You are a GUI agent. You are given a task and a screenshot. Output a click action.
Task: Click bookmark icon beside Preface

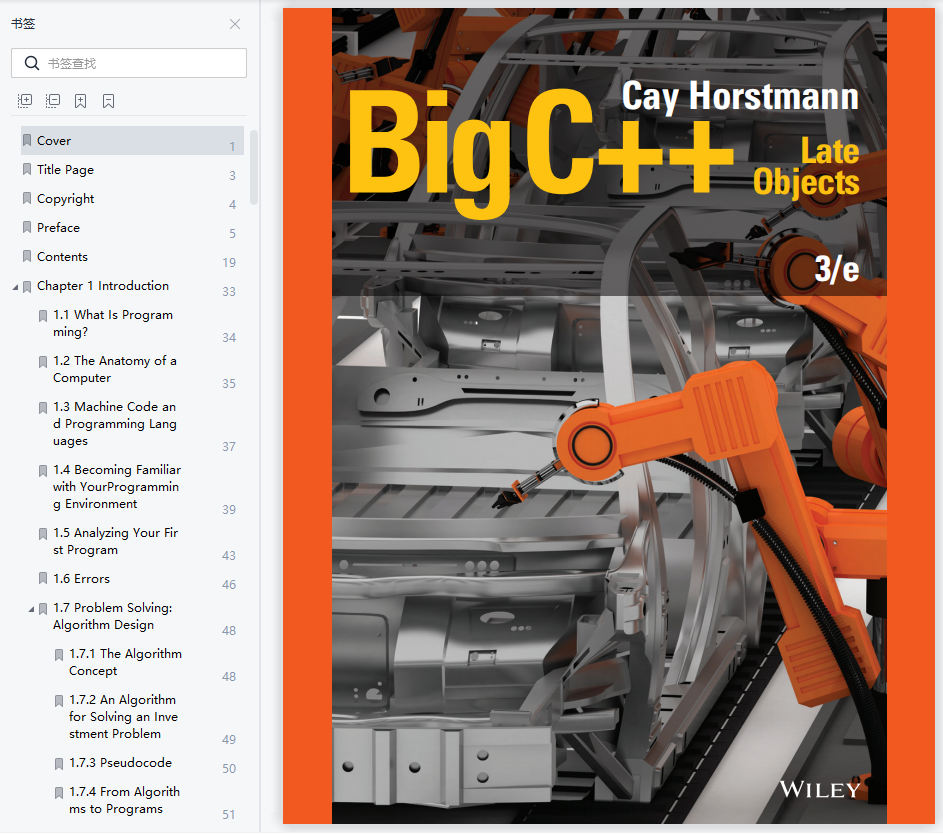point(27,227)
